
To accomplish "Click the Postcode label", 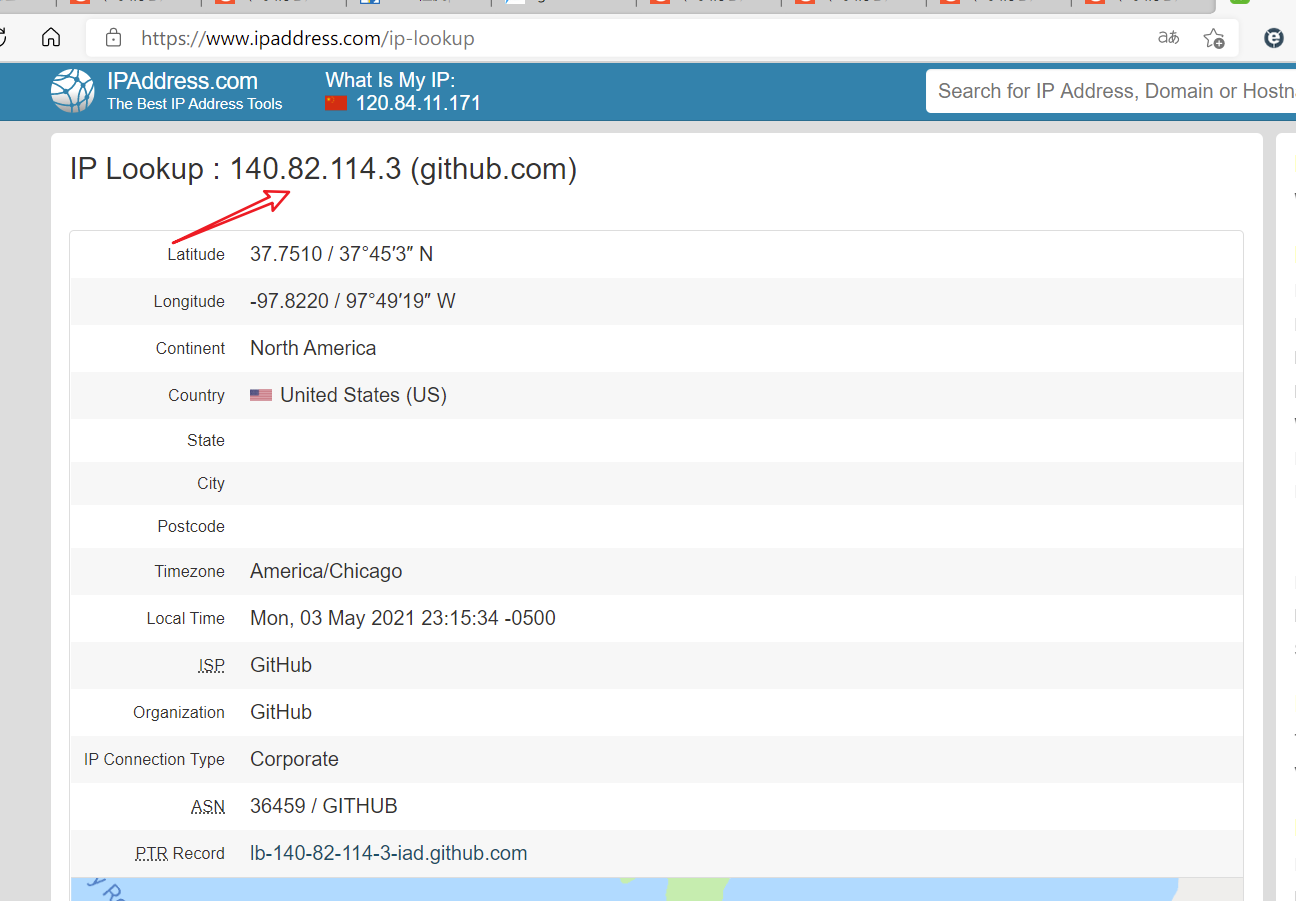I will click(191, 526).
